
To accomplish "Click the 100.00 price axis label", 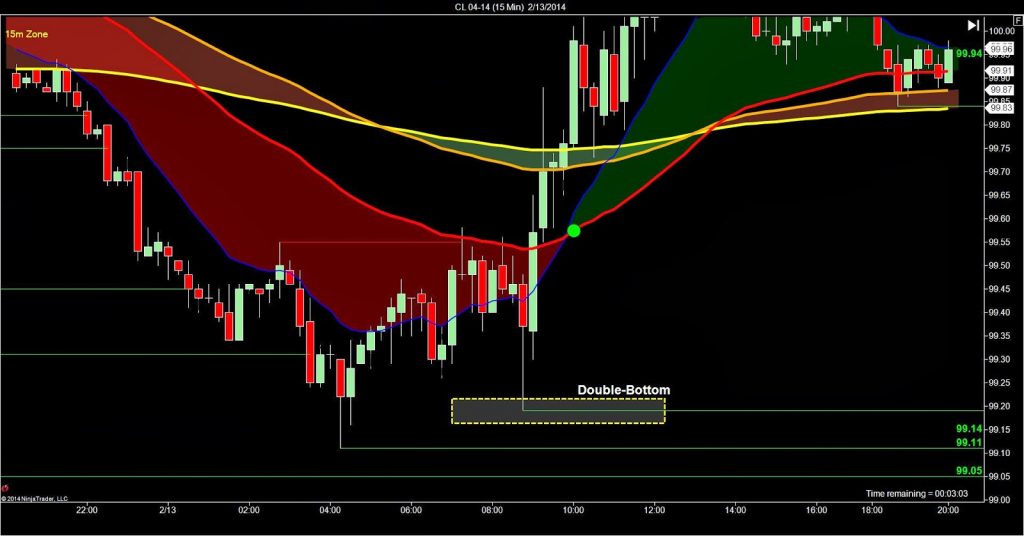I will coord(1001,31).
